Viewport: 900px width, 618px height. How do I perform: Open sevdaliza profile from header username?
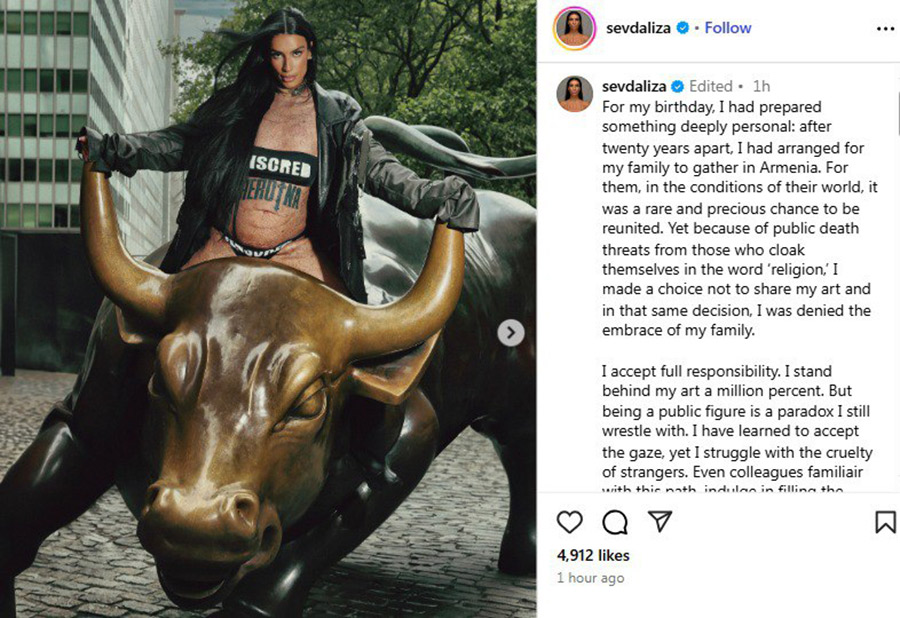coord(638,28)
